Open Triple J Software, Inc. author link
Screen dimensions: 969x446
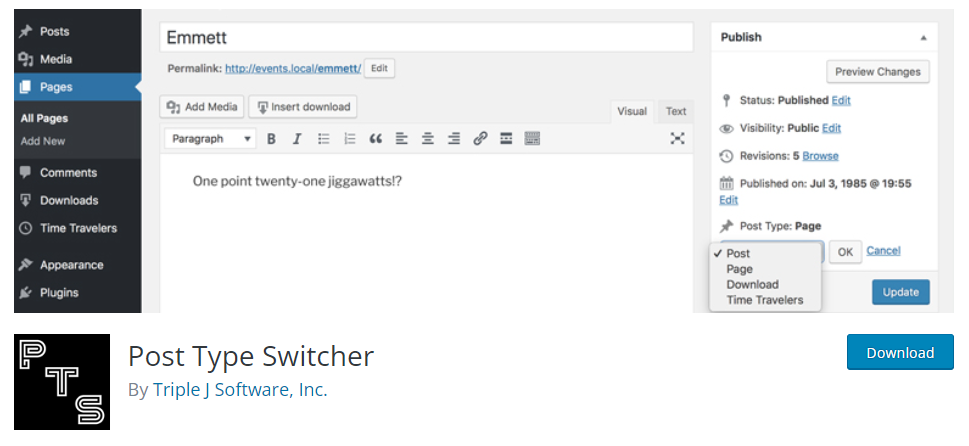[240, 390]
